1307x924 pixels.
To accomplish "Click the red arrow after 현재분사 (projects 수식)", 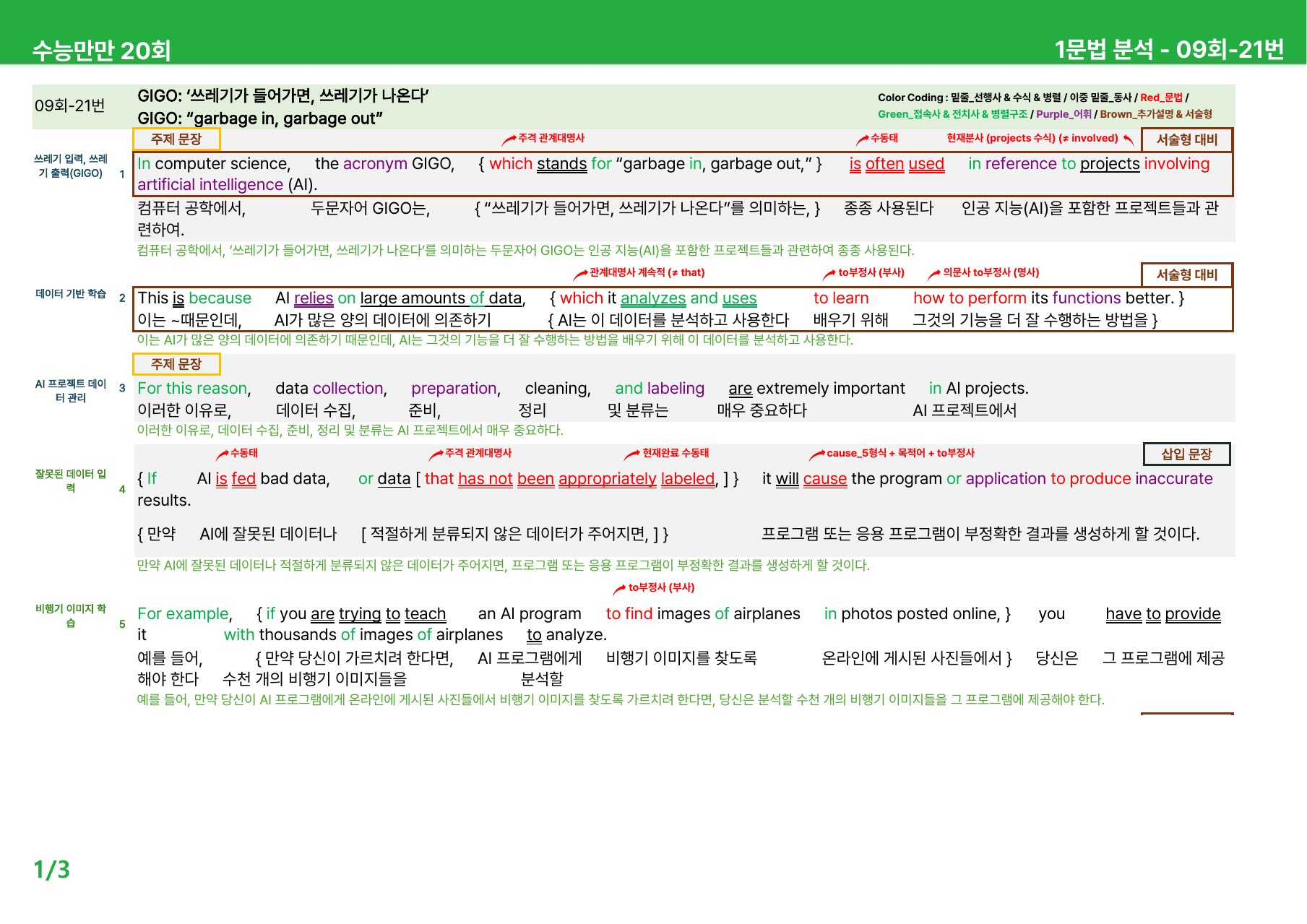I will [x=1128, y=139].
